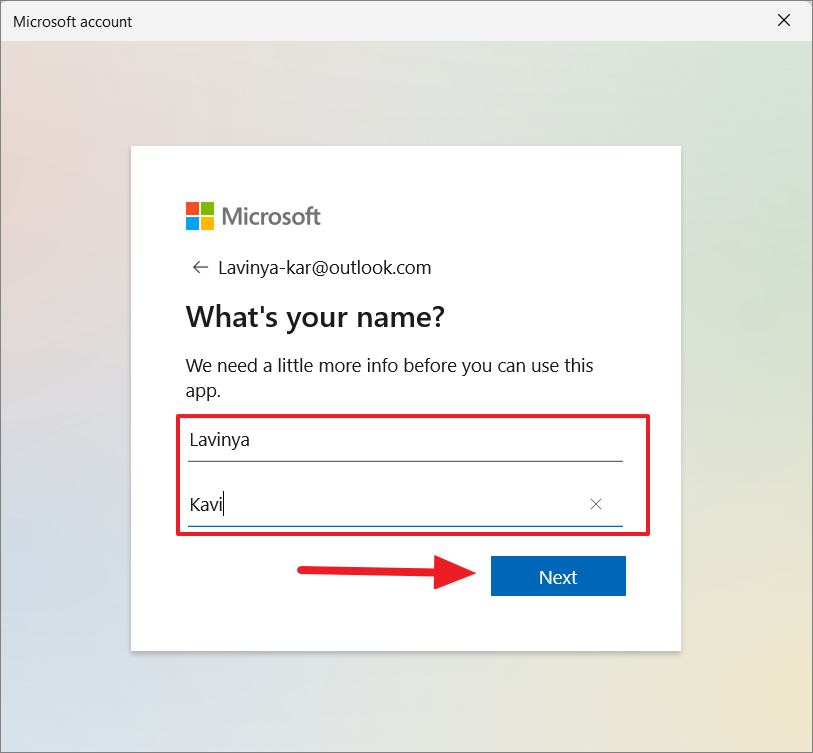Click the back arrow beside the email
The width and height of the screenshot is (813, 753).
point(200,267)
